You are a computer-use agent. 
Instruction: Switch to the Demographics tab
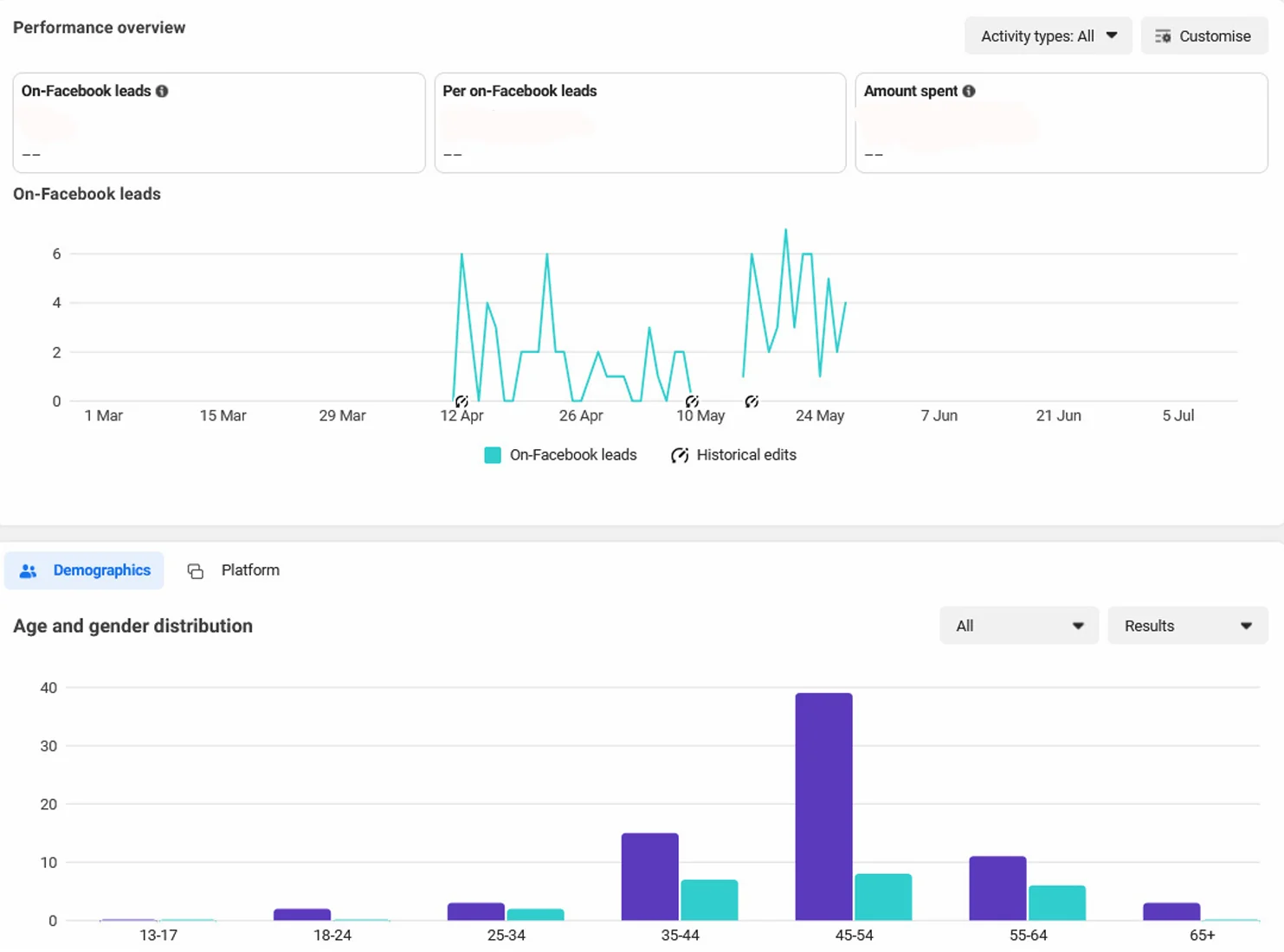(x=84, y=571)
